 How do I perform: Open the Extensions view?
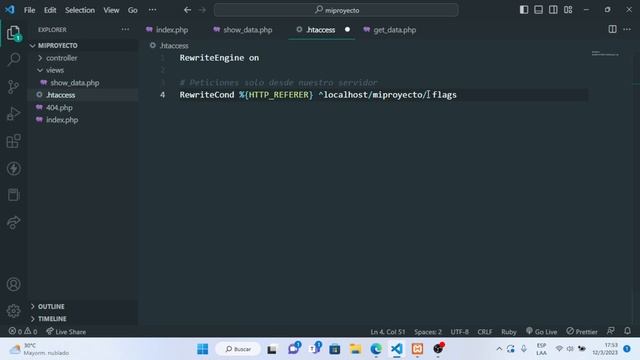coord(13,141)
